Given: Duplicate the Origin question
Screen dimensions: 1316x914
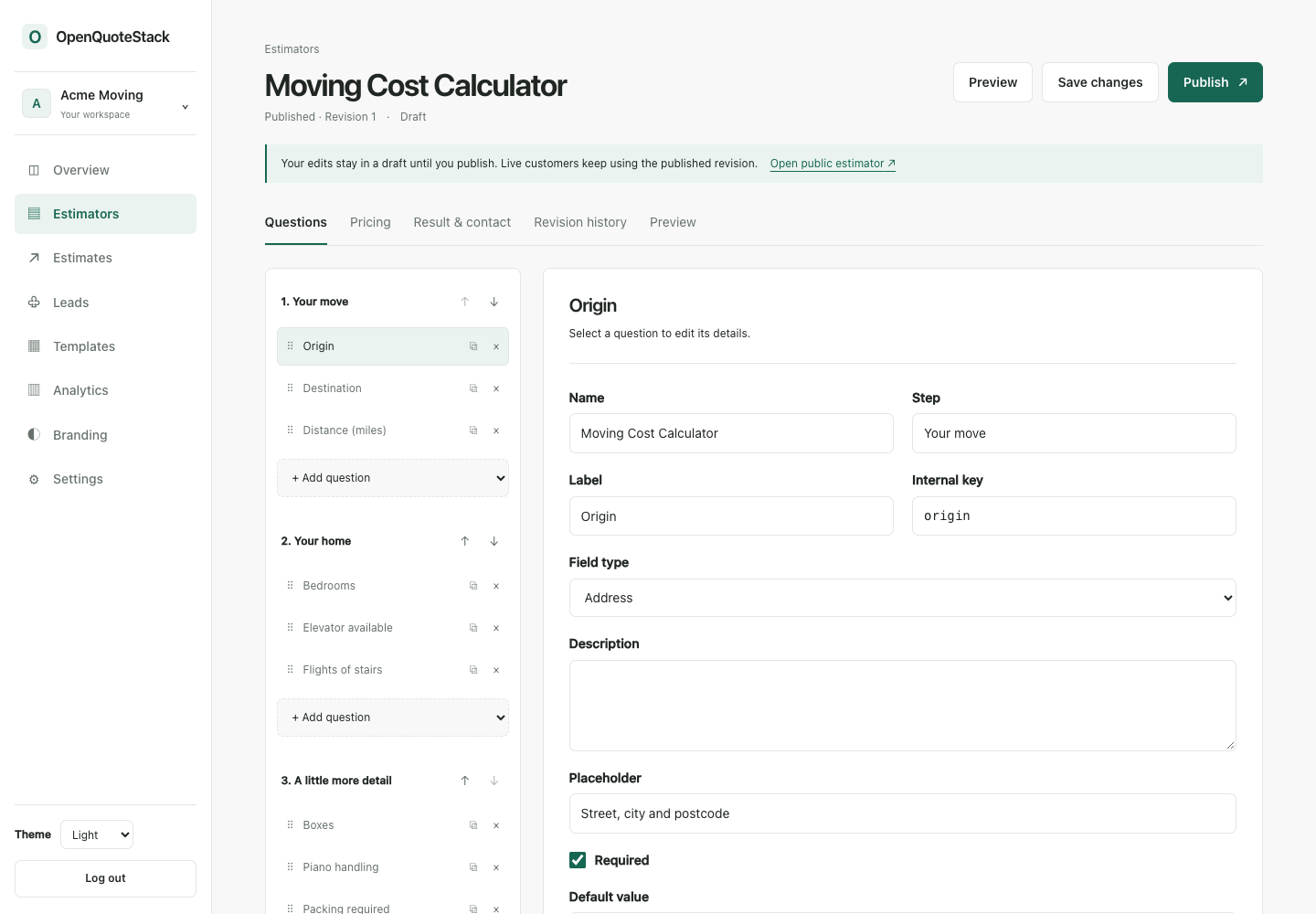Looking at the screenshot, I should [473, 346].
